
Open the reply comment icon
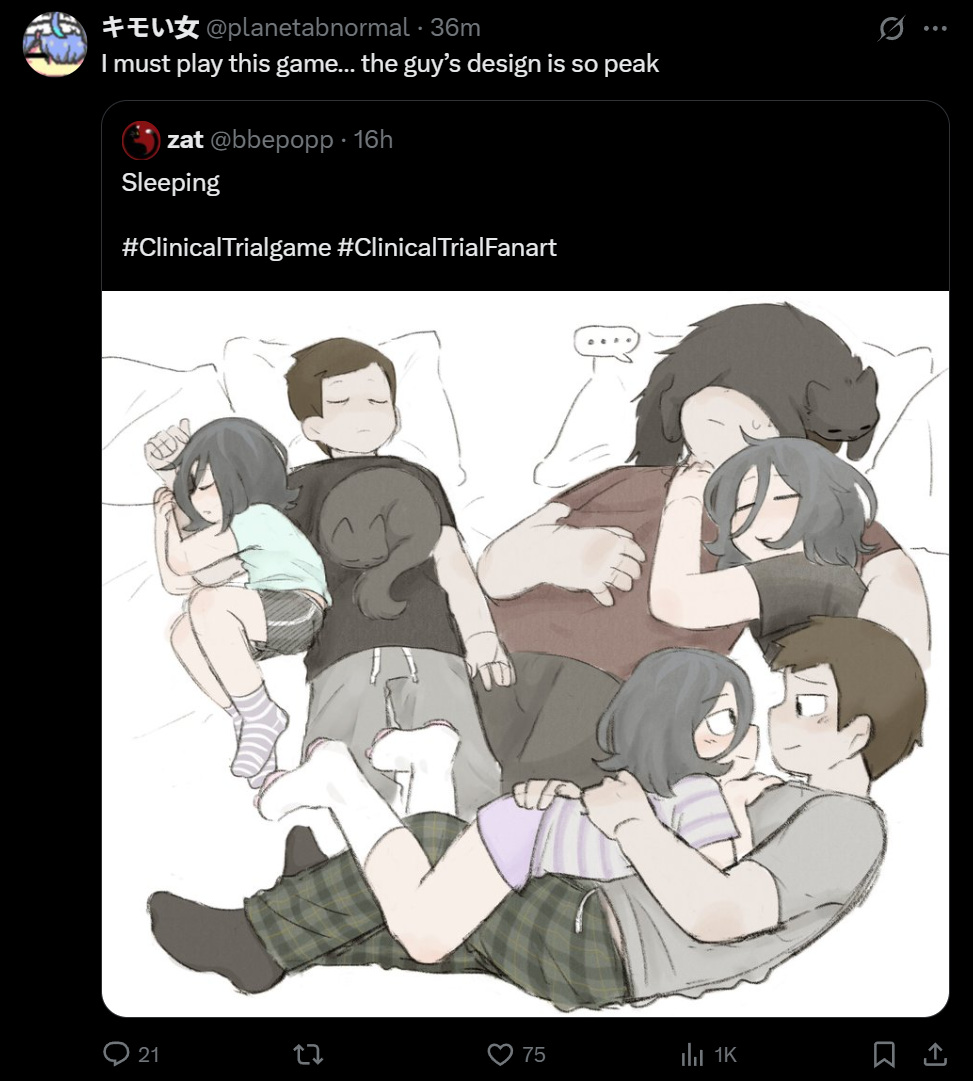tap(116, 1053)
